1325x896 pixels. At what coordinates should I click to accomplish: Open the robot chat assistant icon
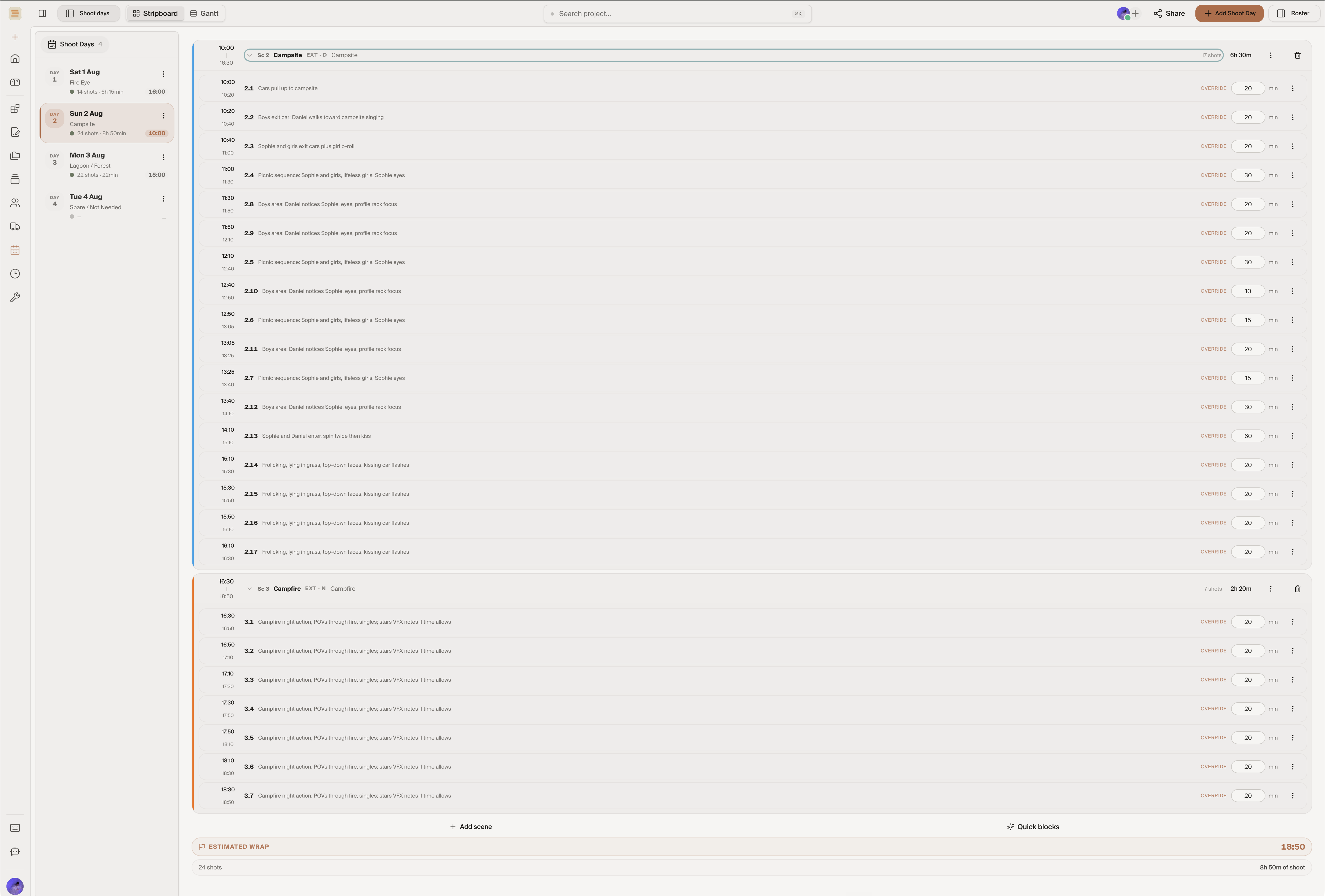15,851
